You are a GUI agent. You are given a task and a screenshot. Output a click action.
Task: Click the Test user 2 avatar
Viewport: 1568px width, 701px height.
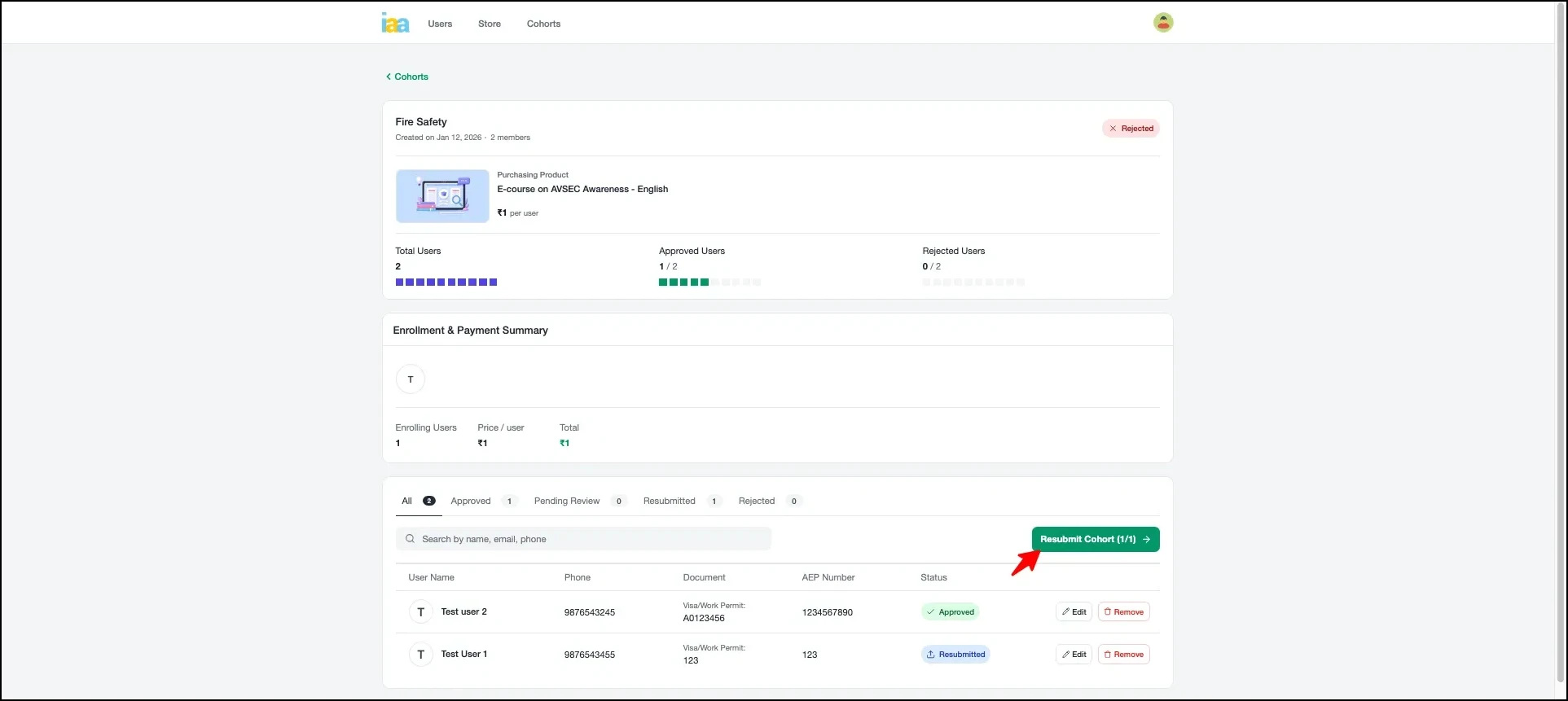click(420, 612)
